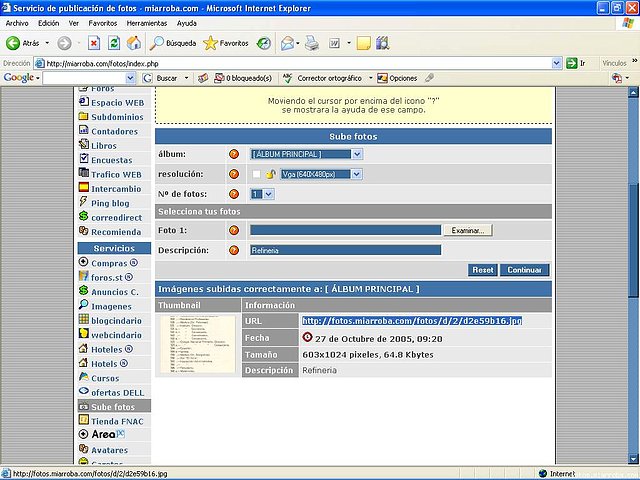Click the Continuar button
The width and height of the screenshot is (640, 480).
[524, 270]
